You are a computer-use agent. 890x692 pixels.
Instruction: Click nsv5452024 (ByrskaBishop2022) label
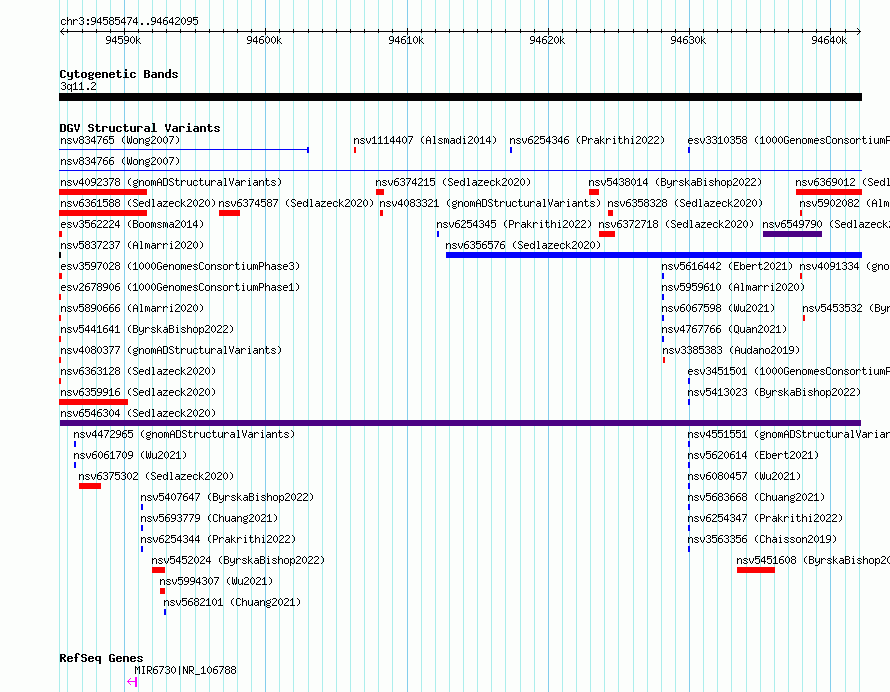click(238, 560)
